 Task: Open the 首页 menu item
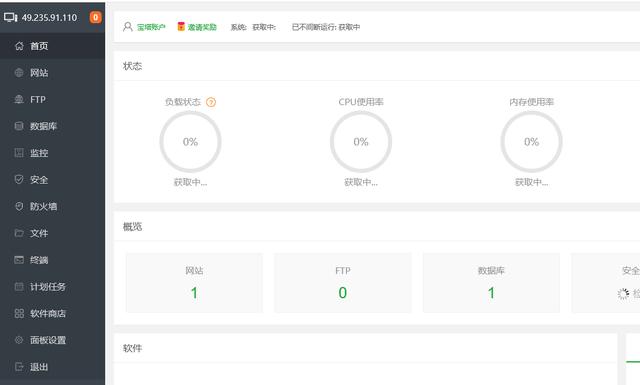(x=52, y=46)
